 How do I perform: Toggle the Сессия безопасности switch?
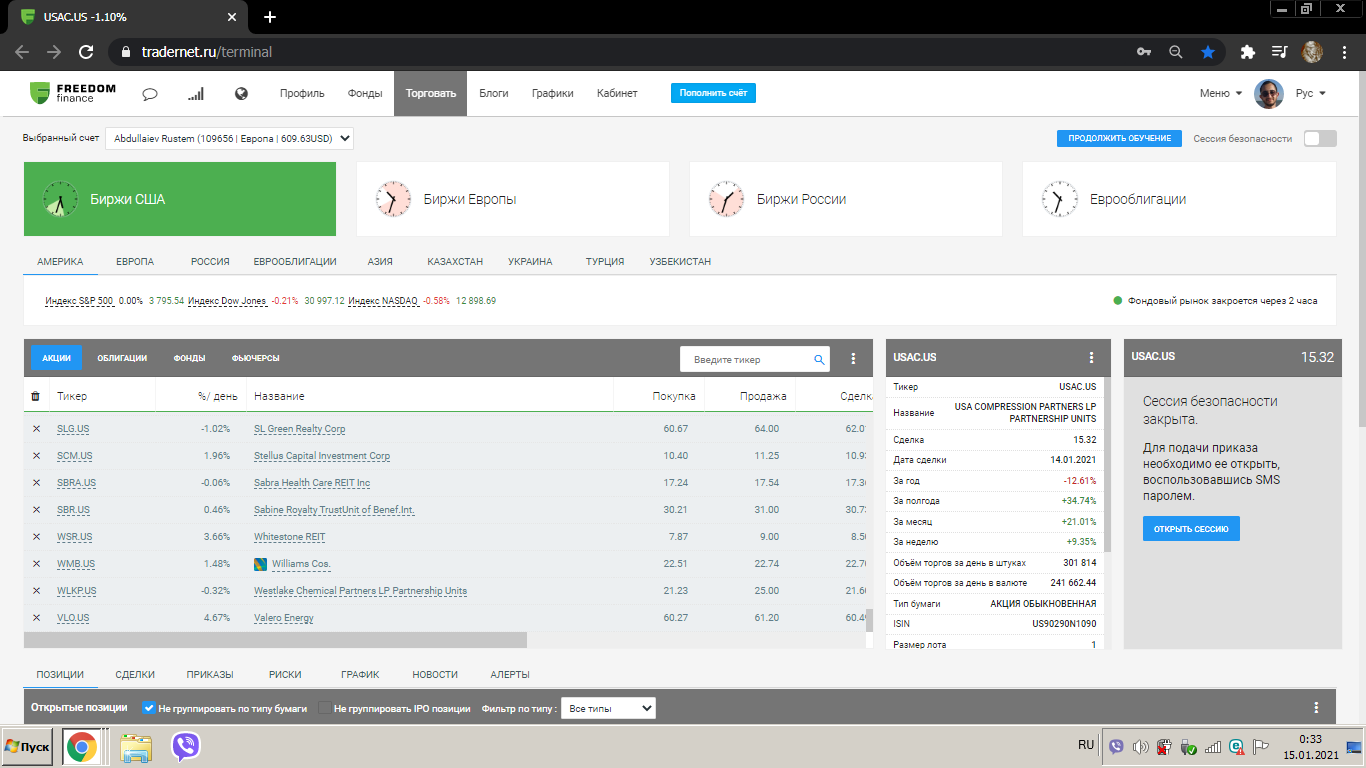pyautogui.click(x=1320, y=139)
